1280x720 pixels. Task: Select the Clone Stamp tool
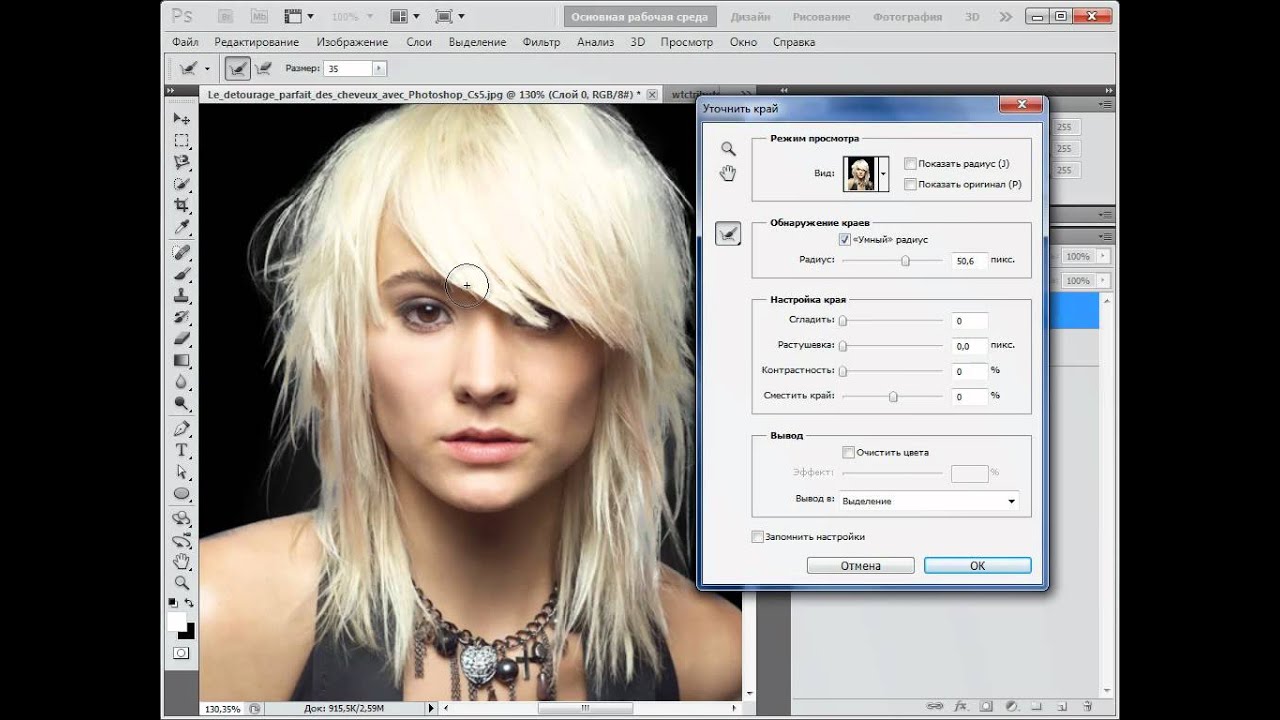coord(182,295)
